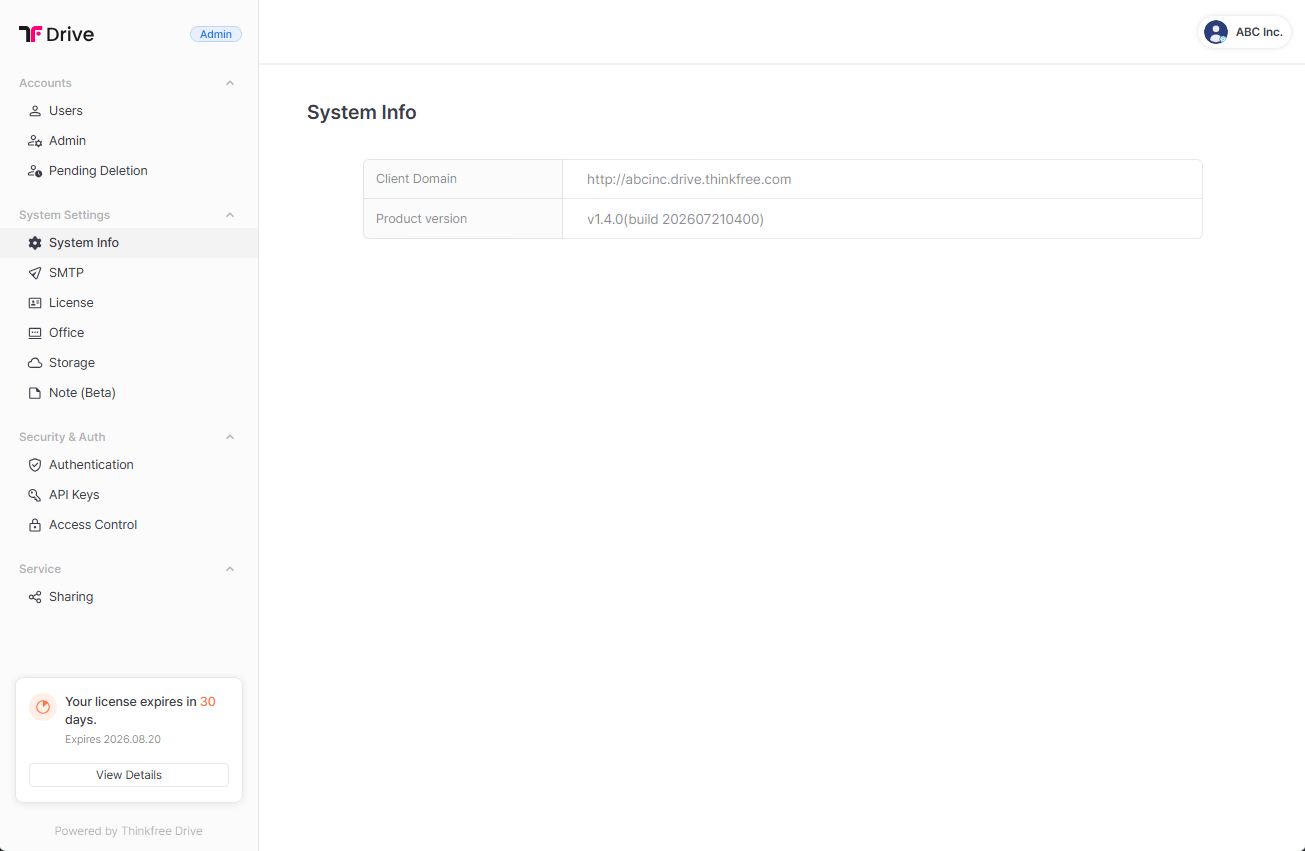Viewport: 1305px width, 851px height.
Task: Open the Sharing service page
Action: pos(129,597)
